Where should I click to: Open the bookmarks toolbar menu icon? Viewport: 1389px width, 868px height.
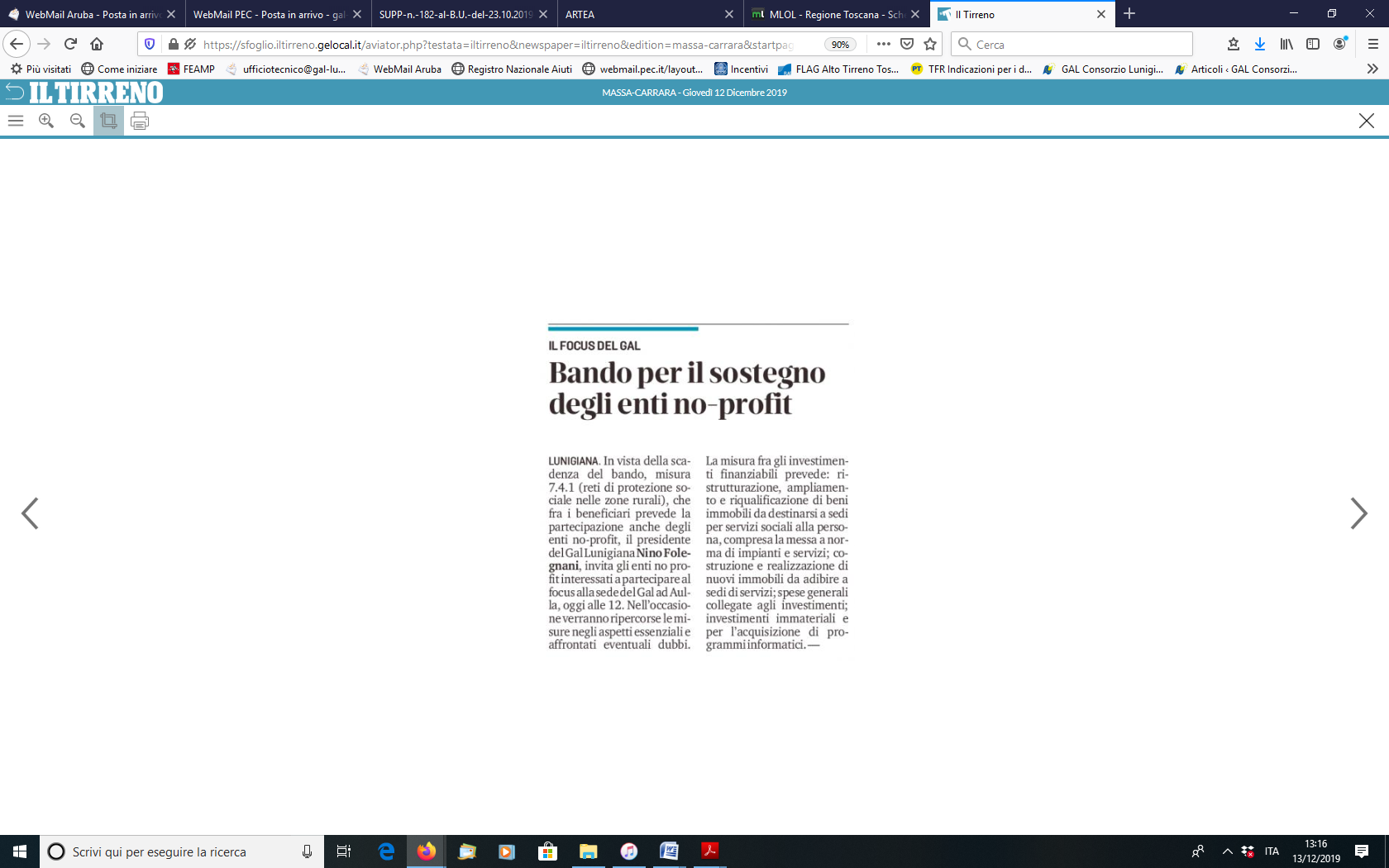click(1234, 44)
